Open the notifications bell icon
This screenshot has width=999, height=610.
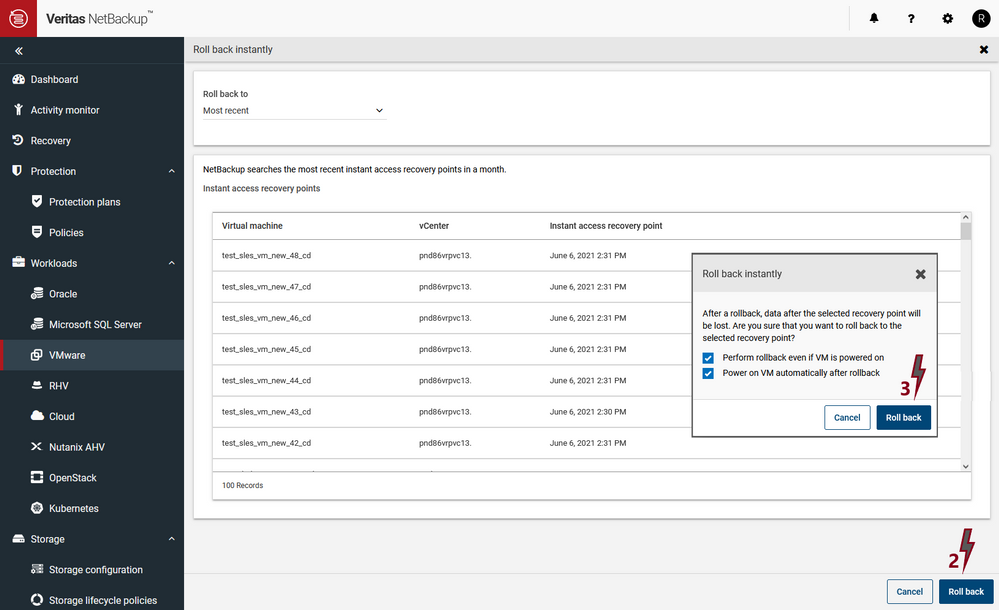pos(874,18)
